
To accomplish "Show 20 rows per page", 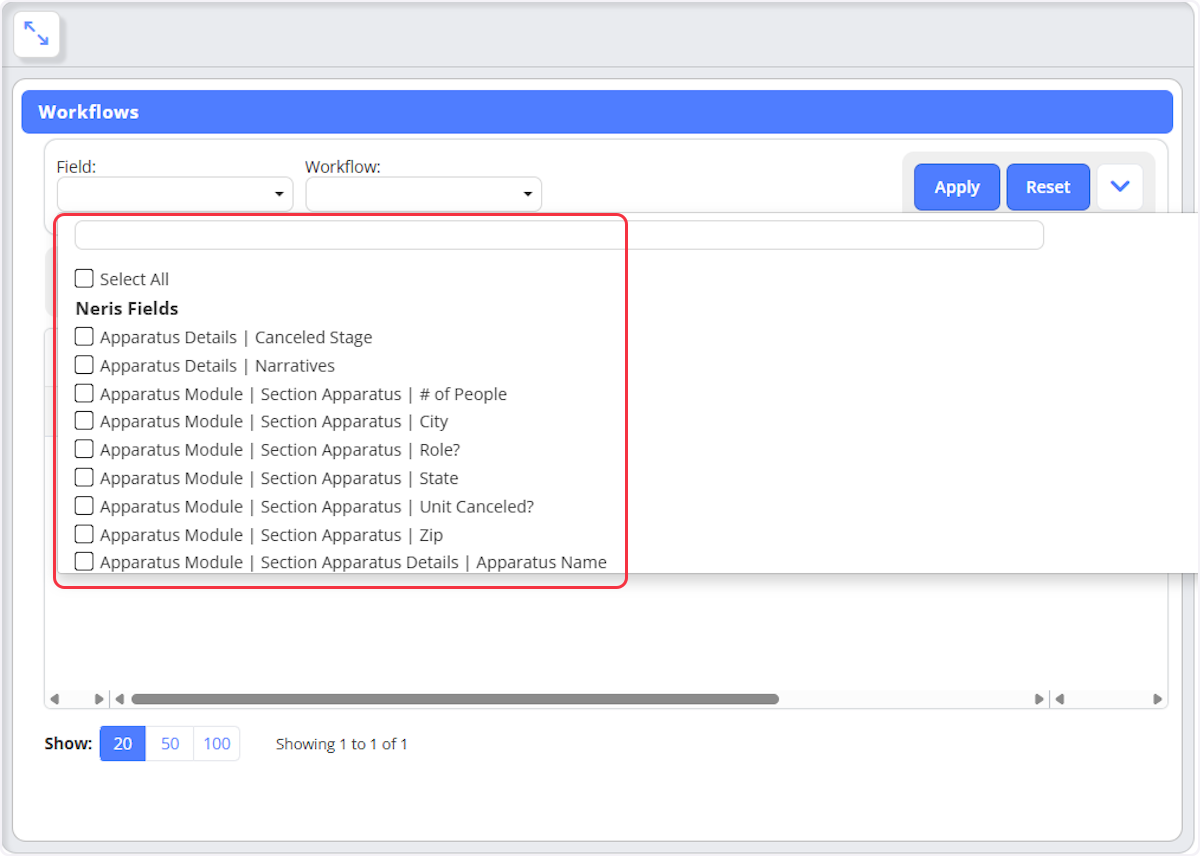I will click(123, 743).
